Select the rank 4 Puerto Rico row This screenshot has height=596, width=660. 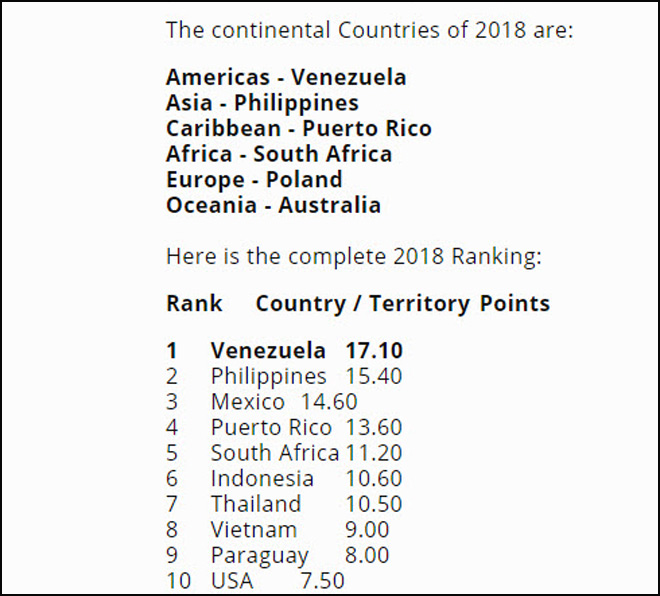pyautogui.click(x=285, y=428)
